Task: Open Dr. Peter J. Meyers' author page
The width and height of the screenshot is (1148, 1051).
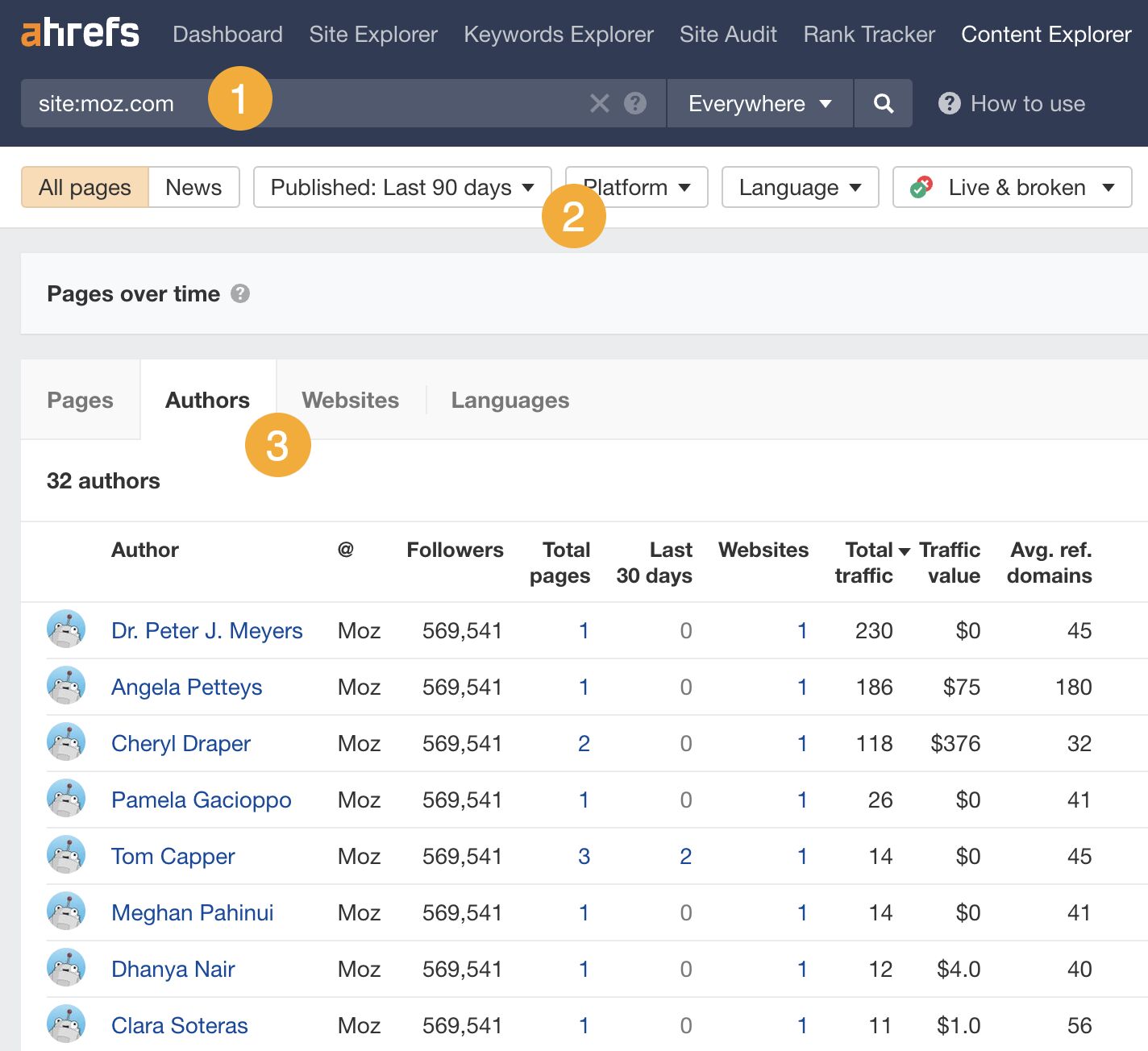Action: [x=207, y=630]
